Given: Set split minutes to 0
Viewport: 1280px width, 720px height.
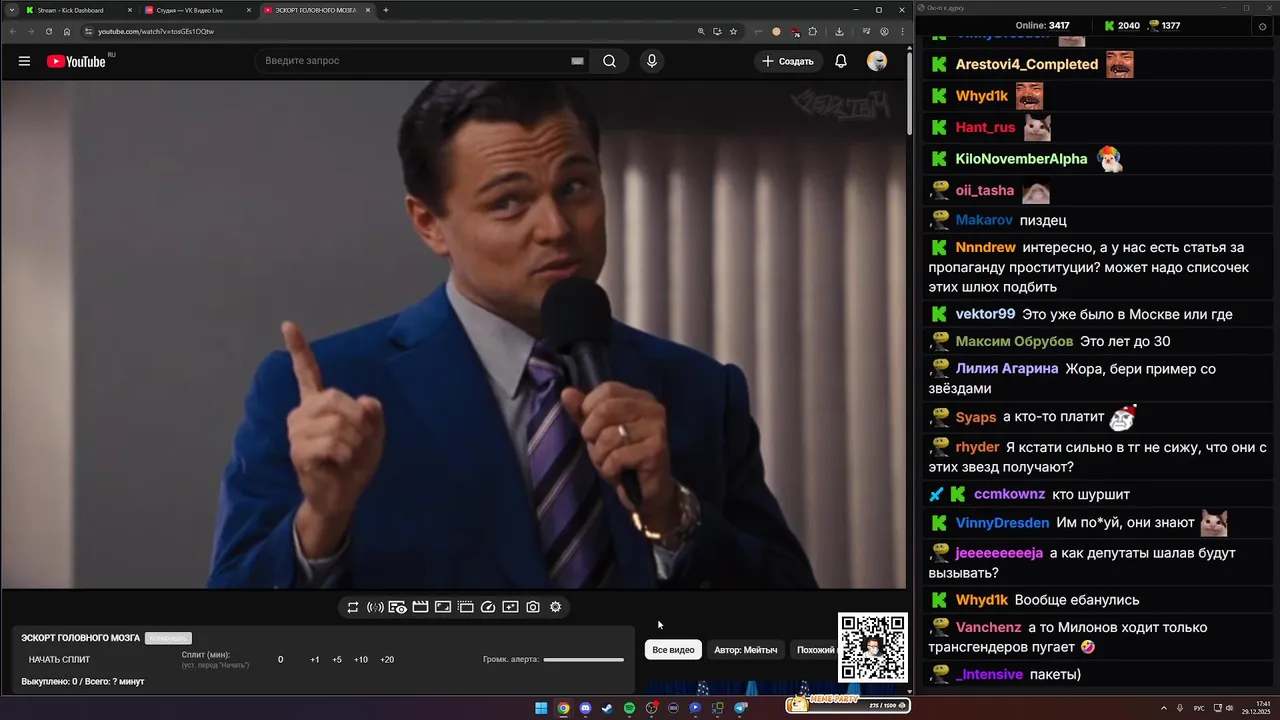Looking at the screenshot, I should click(280, 660).
